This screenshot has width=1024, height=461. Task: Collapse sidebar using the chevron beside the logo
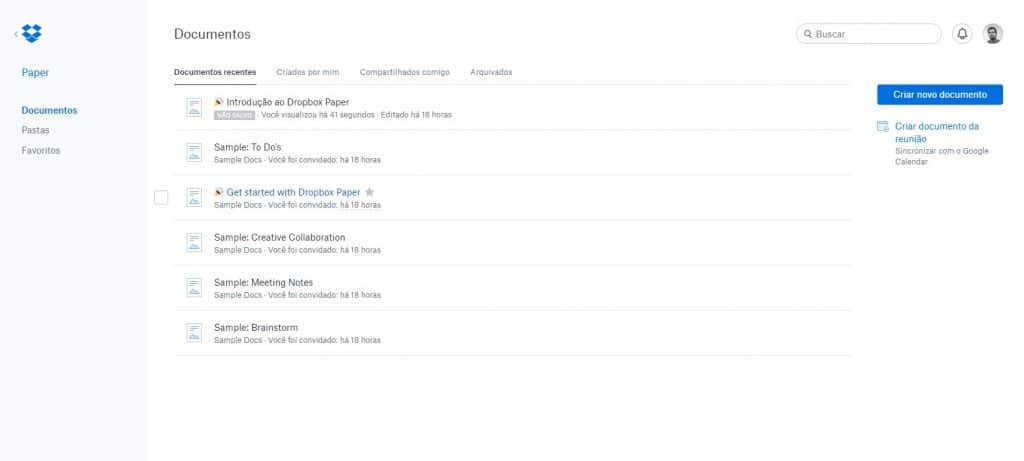pos(16,34)
